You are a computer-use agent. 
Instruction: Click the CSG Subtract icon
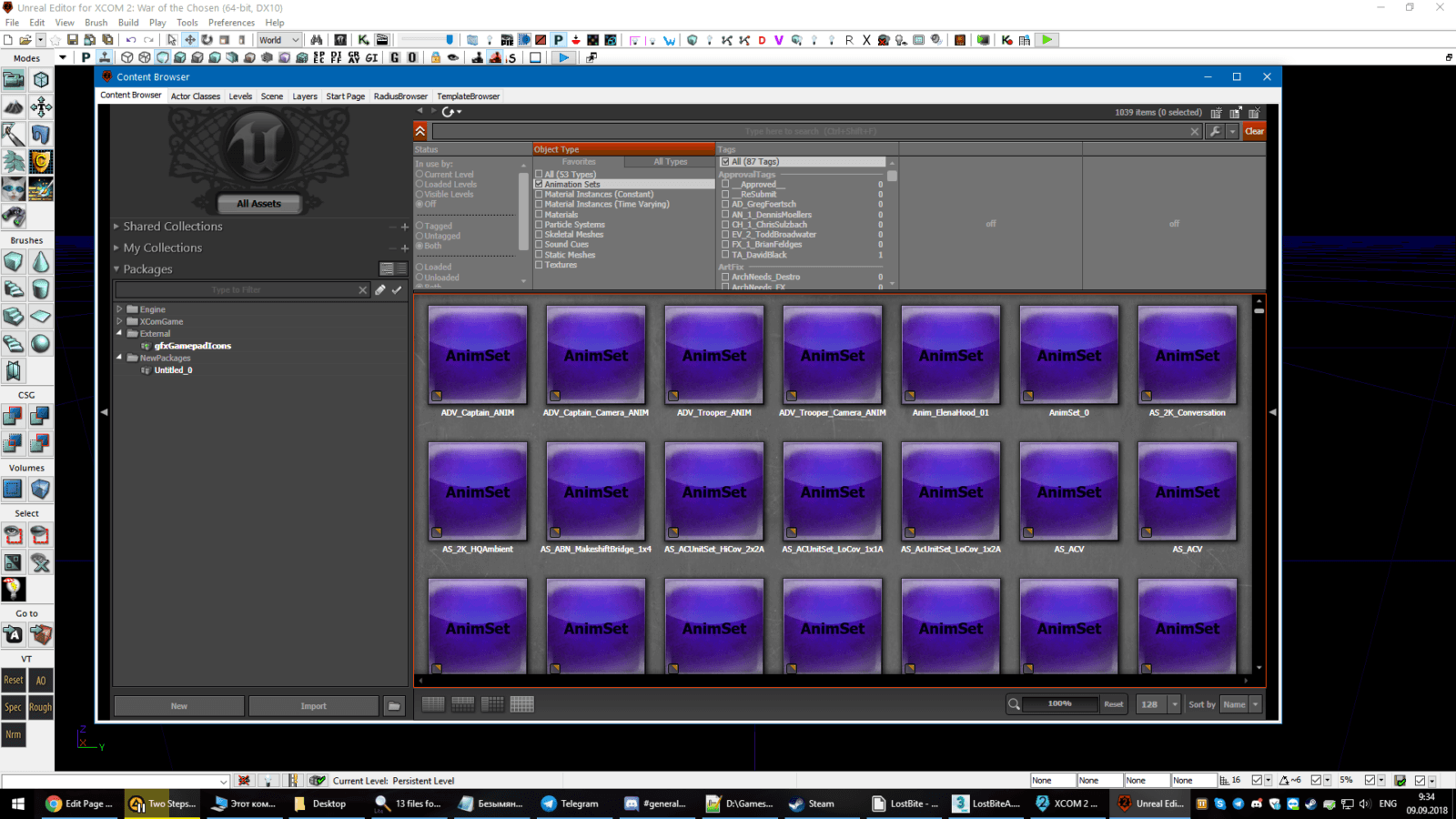[x=41, y=417]
